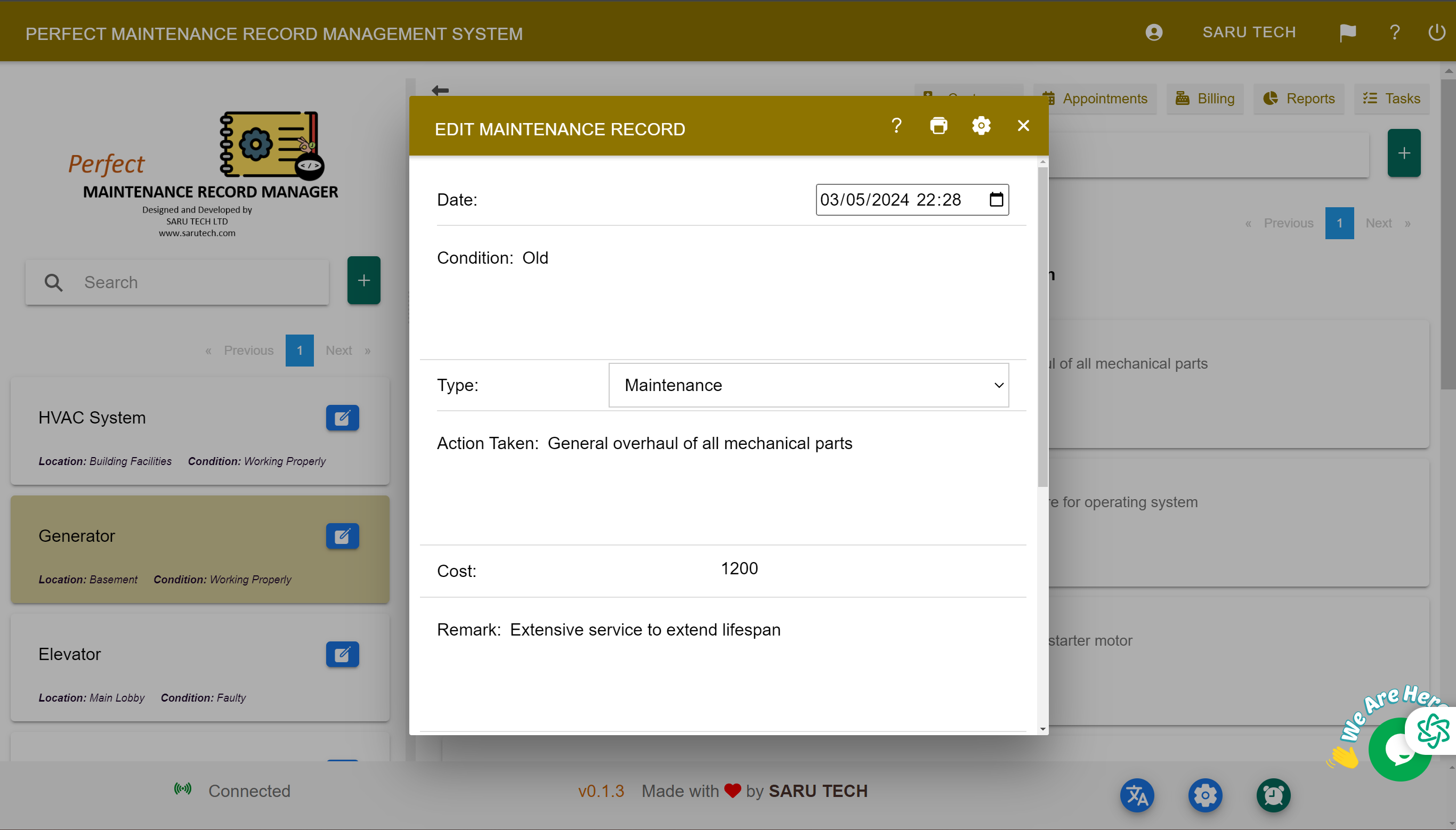Open the Tasks tab
Image resolution: width=1456 pixels, height=830 pixels.
point(1391,99)
